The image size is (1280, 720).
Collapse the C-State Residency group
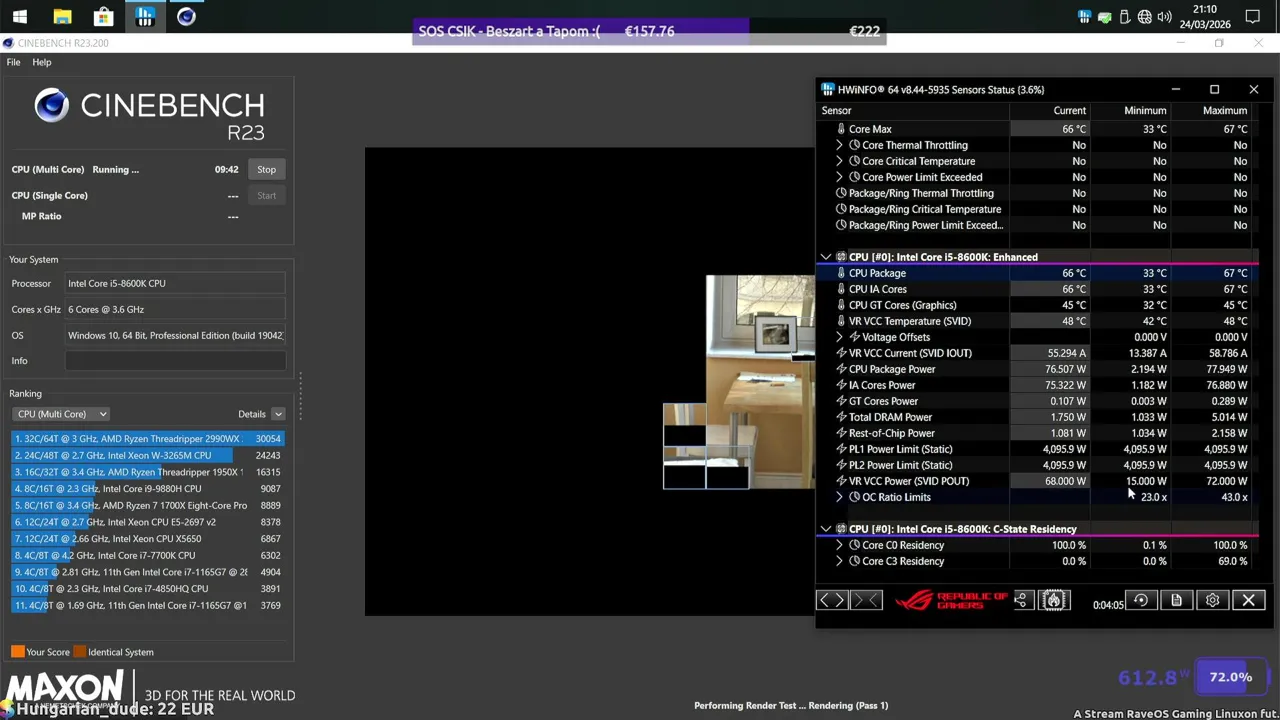[826, 529]
